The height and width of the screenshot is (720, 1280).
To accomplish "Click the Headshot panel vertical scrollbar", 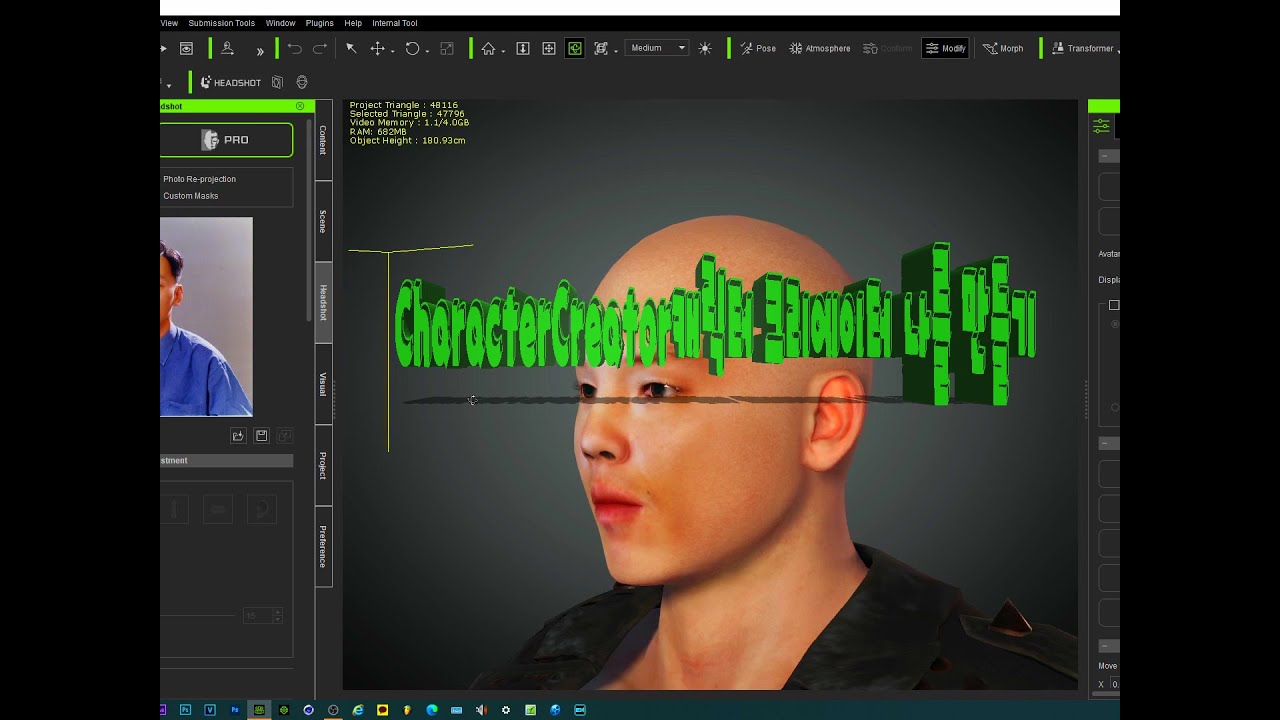I will tap(309, 220).
